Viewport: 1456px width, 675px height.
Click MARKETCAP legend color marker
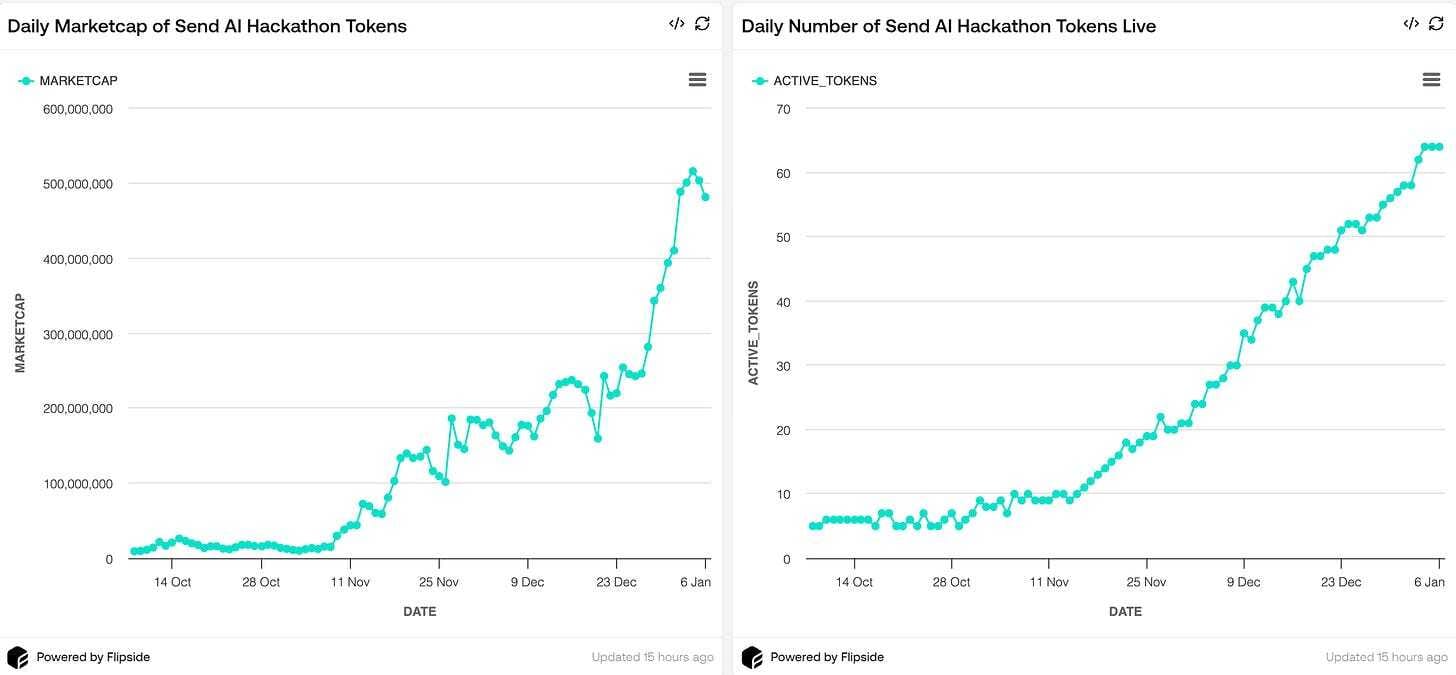(26, 81)
